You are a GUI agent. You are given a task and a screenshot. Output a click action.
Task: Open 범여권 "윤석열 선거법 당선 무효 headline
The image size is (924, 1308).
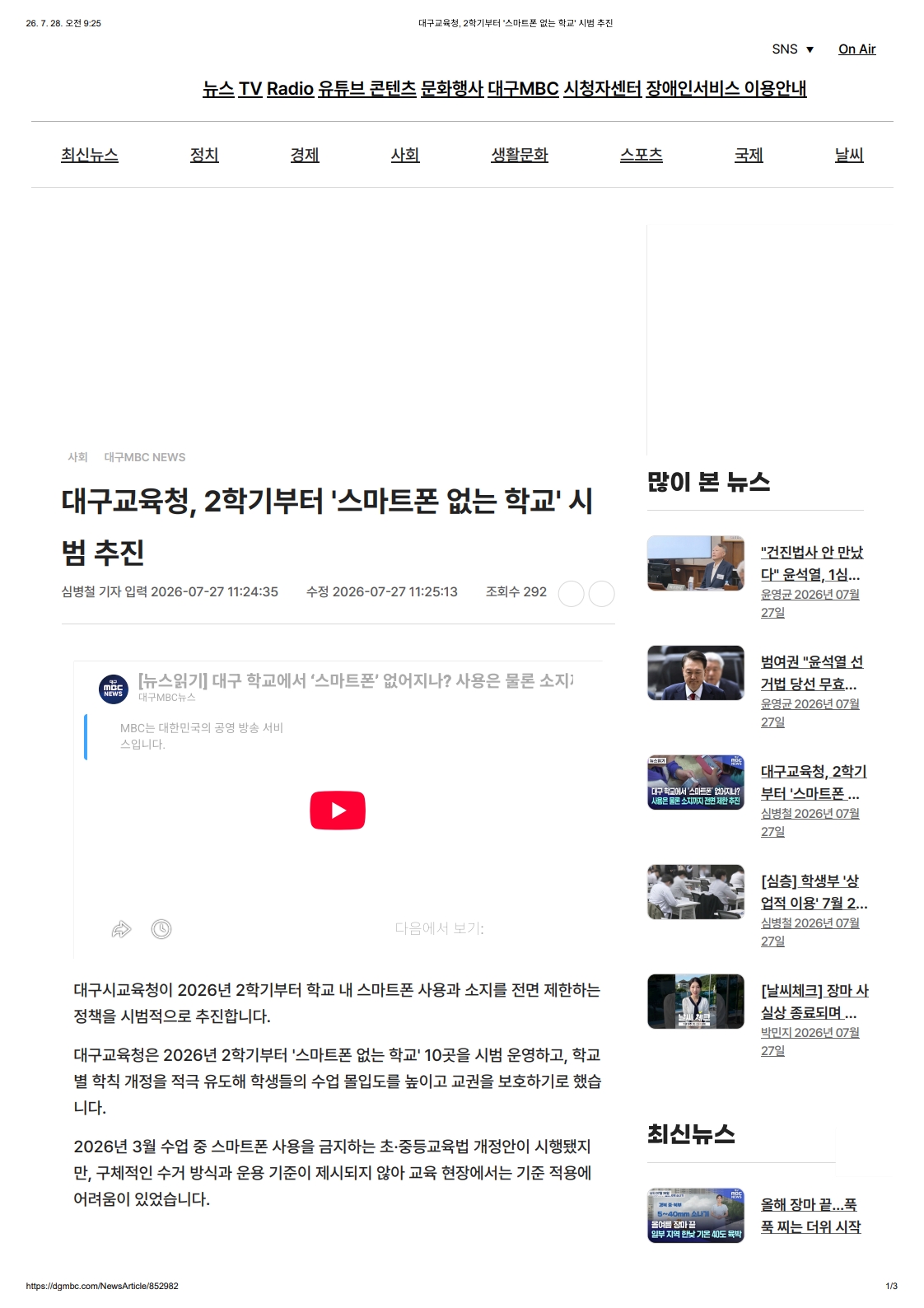pos(812,673)
